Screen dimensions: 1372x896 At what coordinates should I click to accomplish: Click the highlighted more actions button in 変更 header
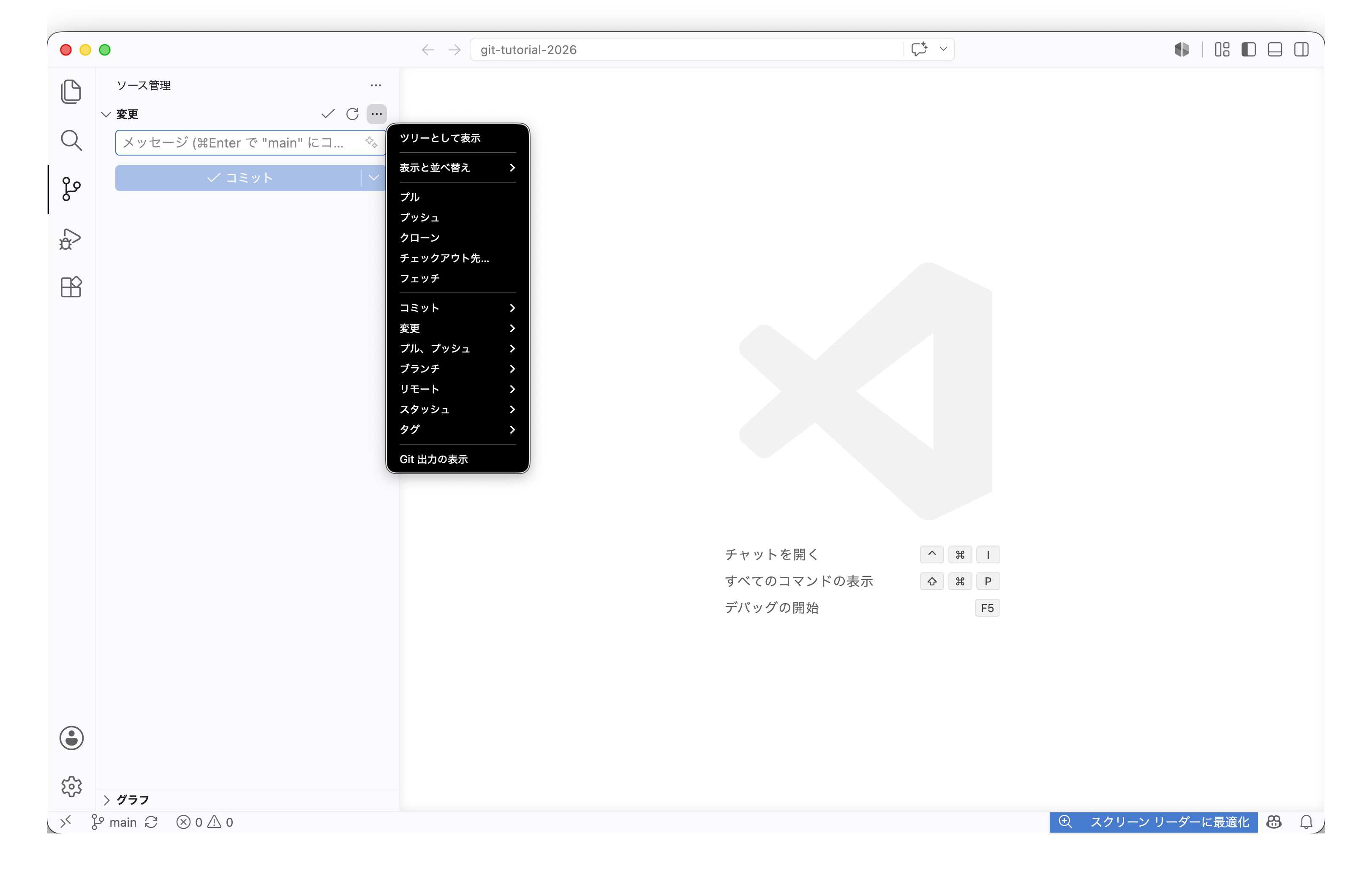point(376,114)
